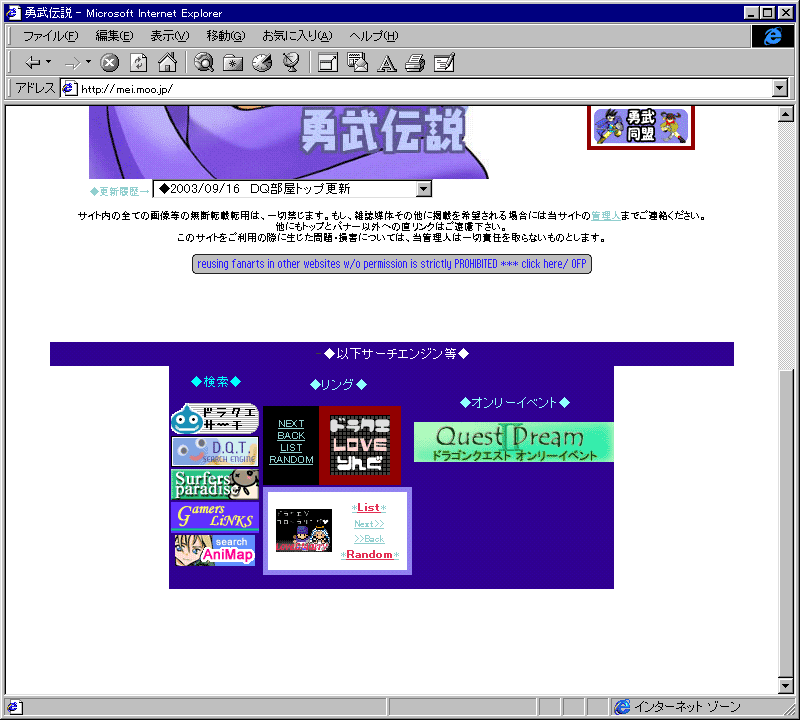Click the scrollbar up arrow

pos(786,114)
